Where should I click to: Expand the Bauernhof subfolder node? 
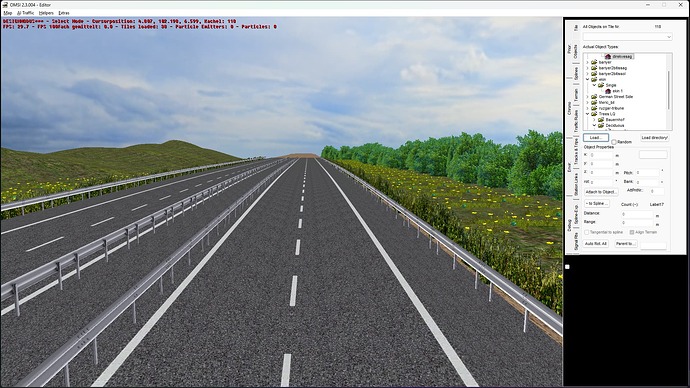pyautogui.click(x=594, y=120)
